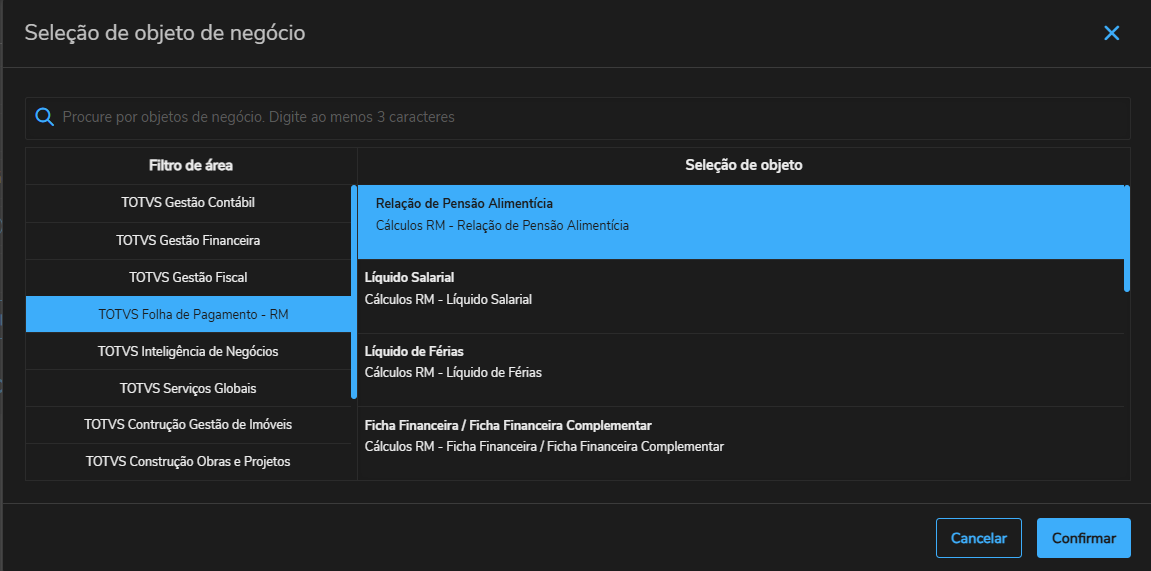Viewport: 1151px width, 571px height.
Task: Close the business object selection dialog
Action: 1111,33
